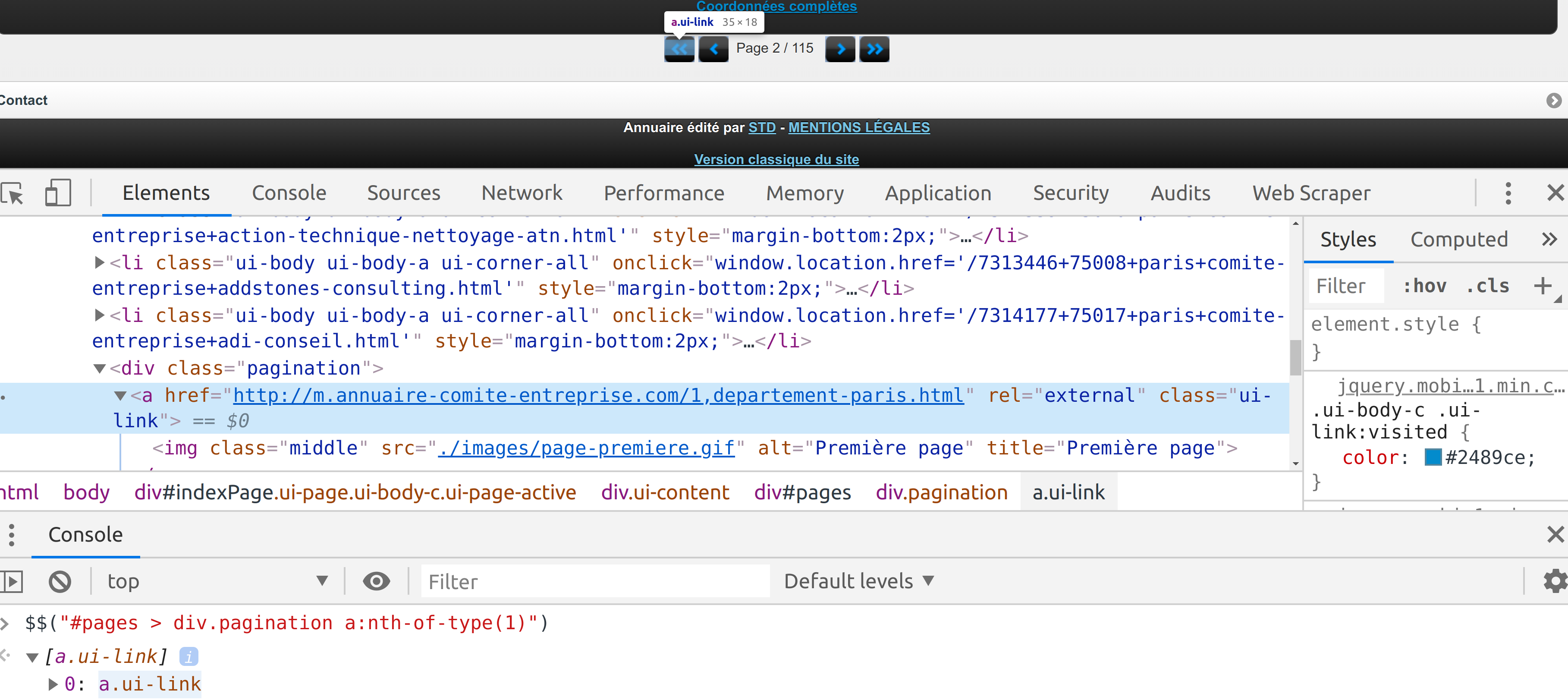
Task: Open the execution context 'top' dropdown
Action: click(x=217, y=581)
